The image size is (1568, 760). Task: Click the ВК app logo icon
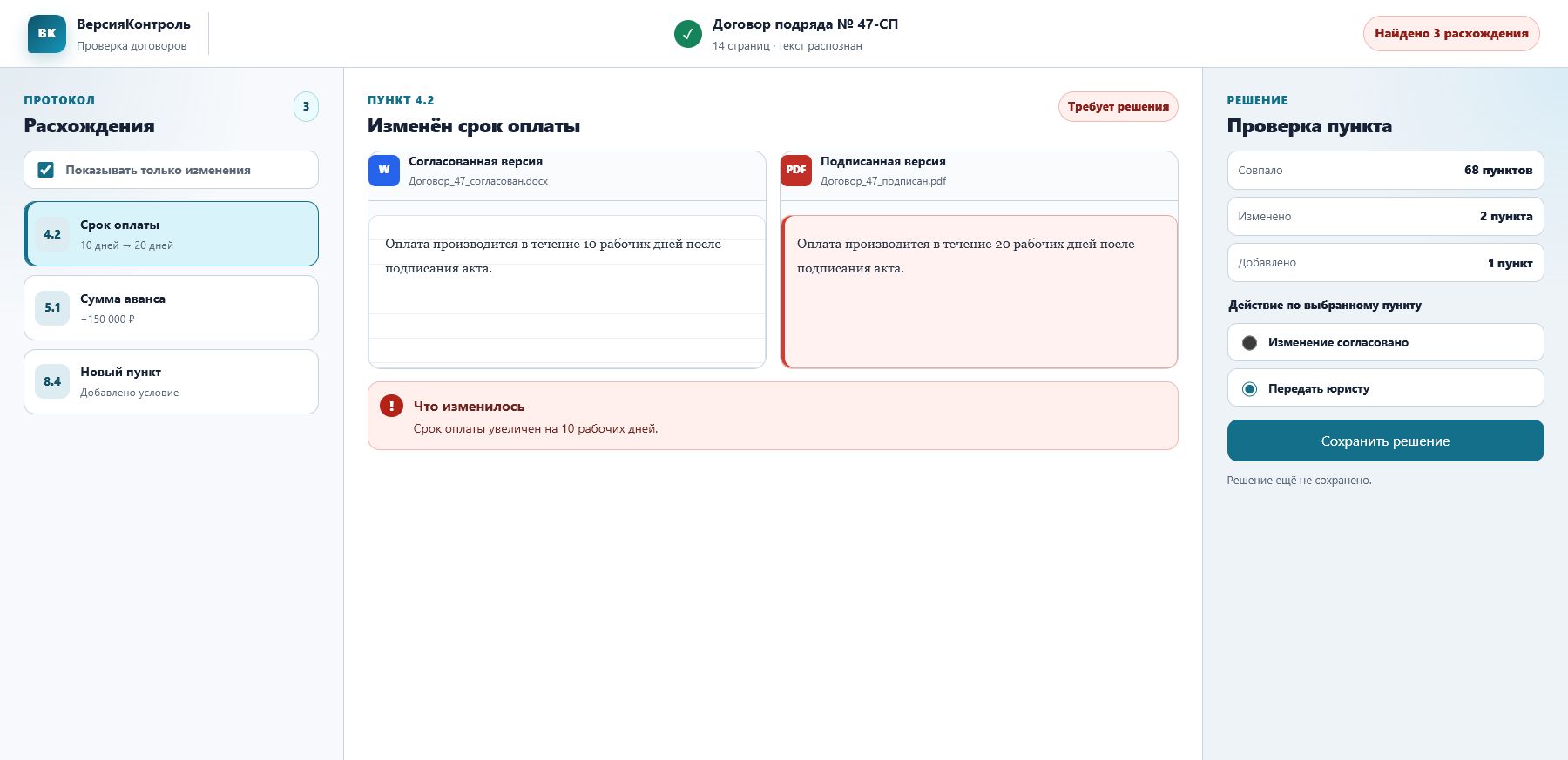pyautogui.click(x=47, y=34)
